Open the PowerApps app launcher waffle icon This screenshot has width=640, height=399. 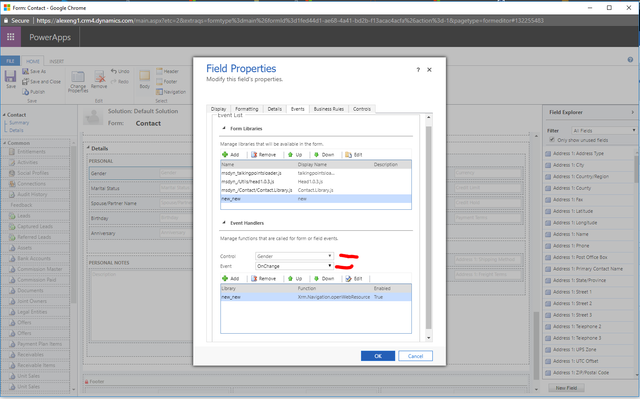[x=11, y=37]
